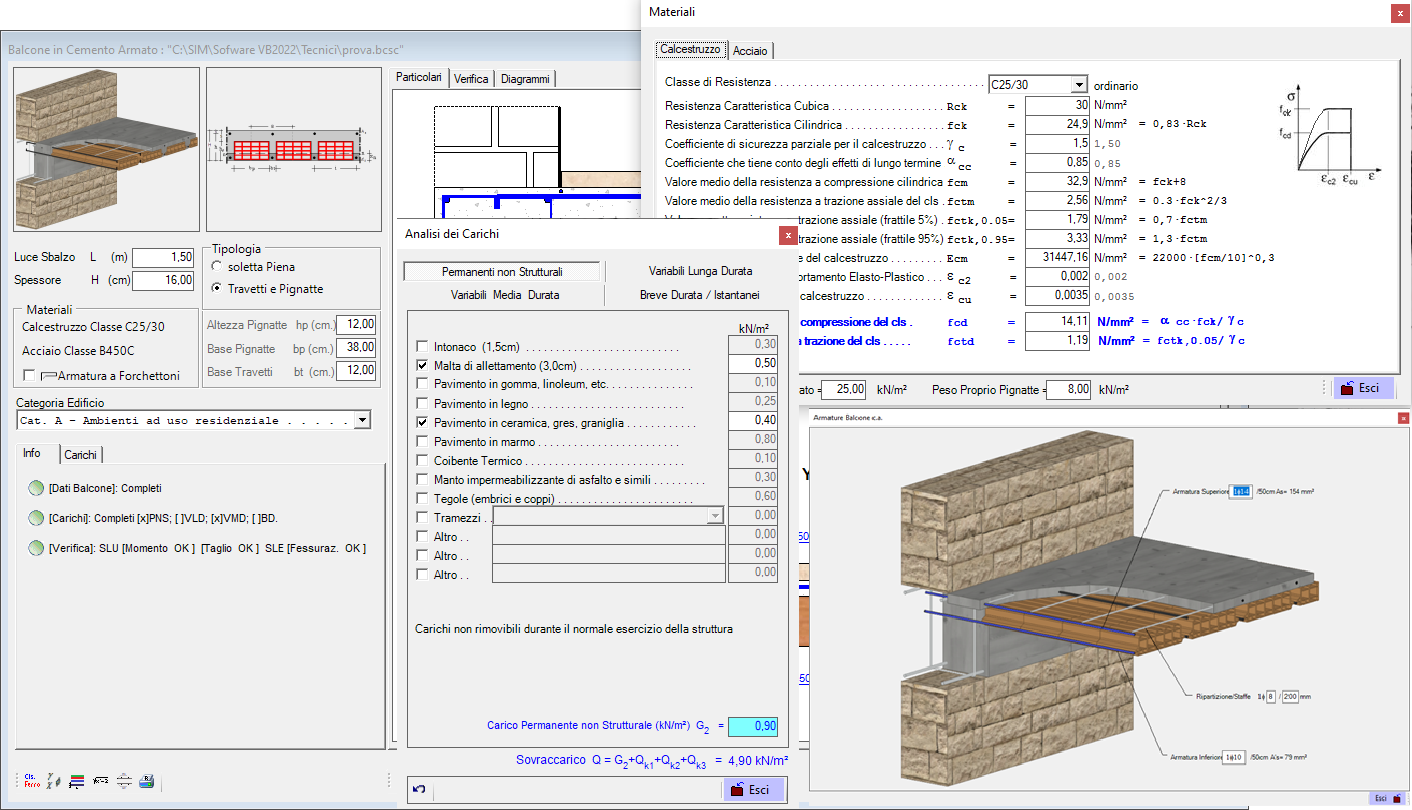The height and width of the screenshot is (810, 1412).
Task: Click the green status light for Dati Balcone
Action: (37, 489)
